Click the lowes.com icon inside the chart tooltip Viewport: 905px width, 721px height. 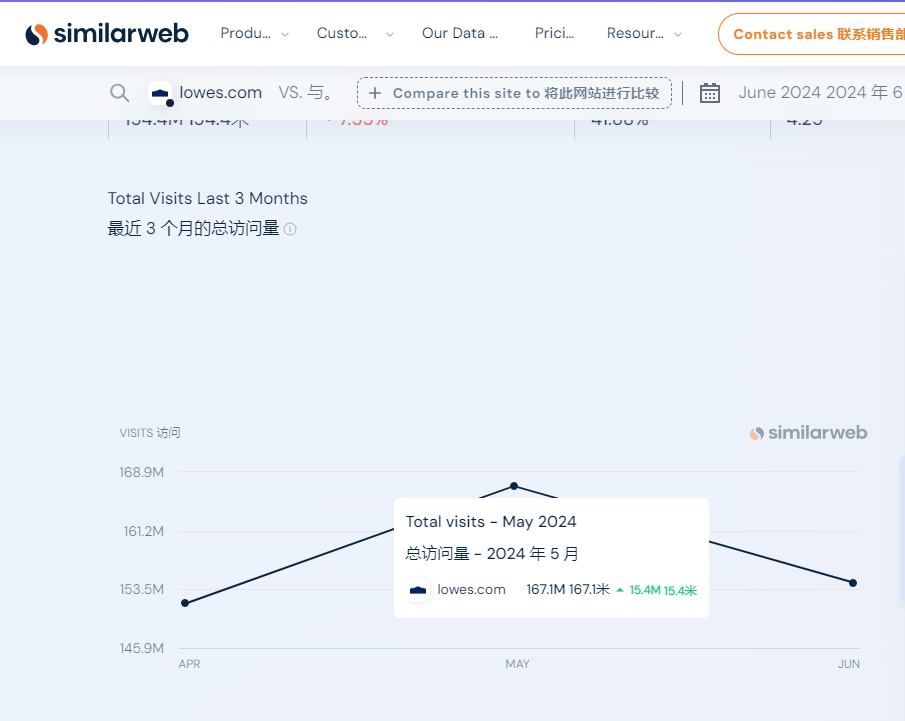pyautogui.click(x=419, y=590)
